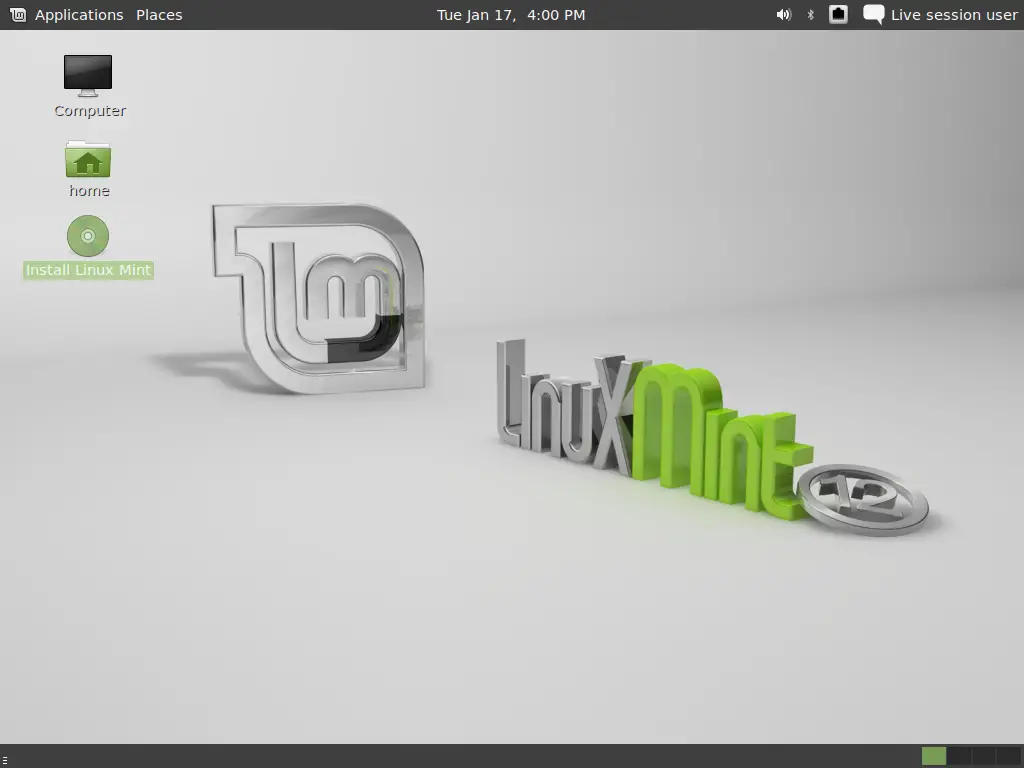
Task: Open the Linux Mint logo menu in the top panel
Action: pyautogui.click(x=18, y=14)
